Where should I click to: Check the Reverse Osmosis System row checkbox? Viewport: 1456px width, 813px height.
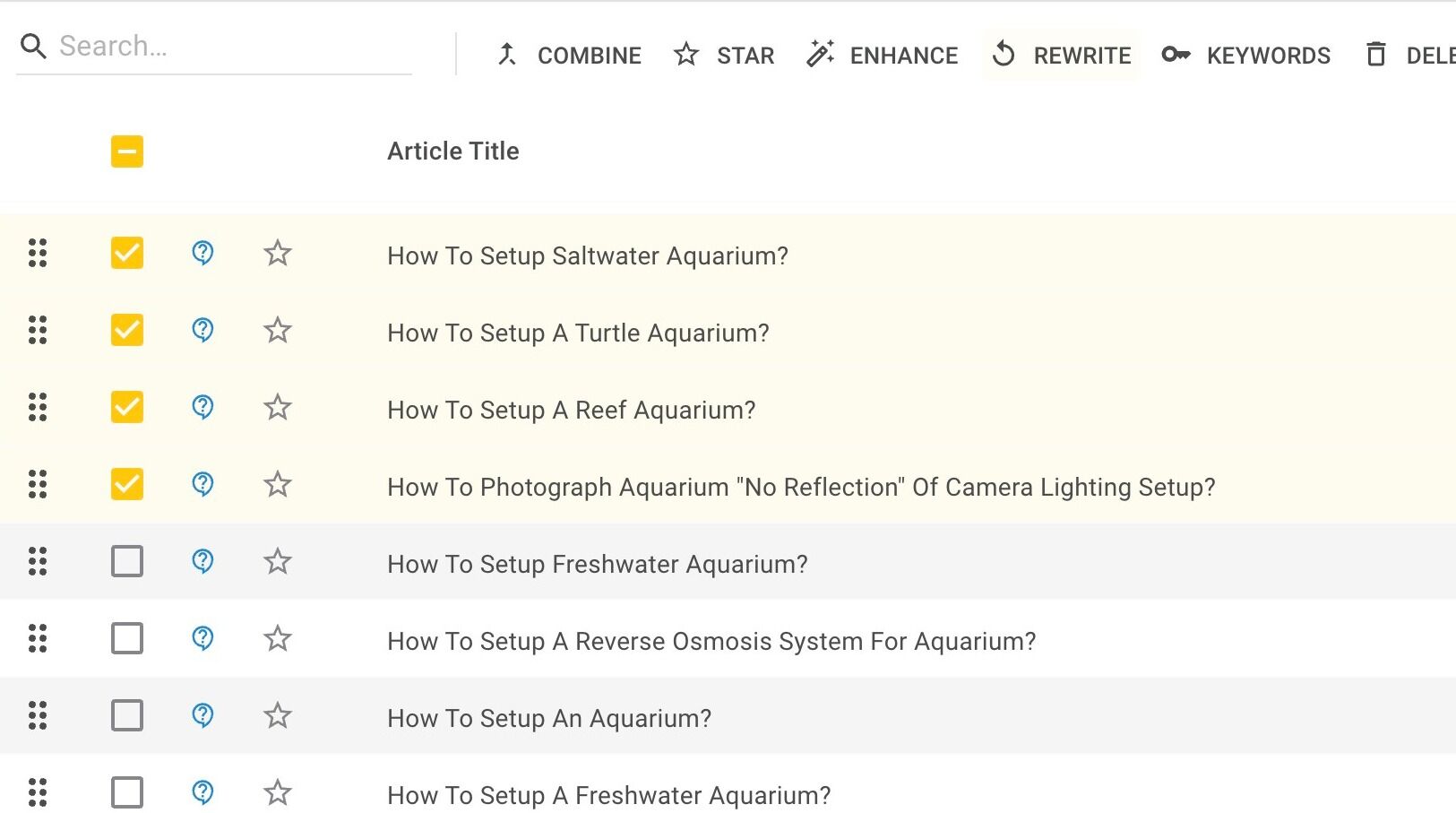[127, 638]
